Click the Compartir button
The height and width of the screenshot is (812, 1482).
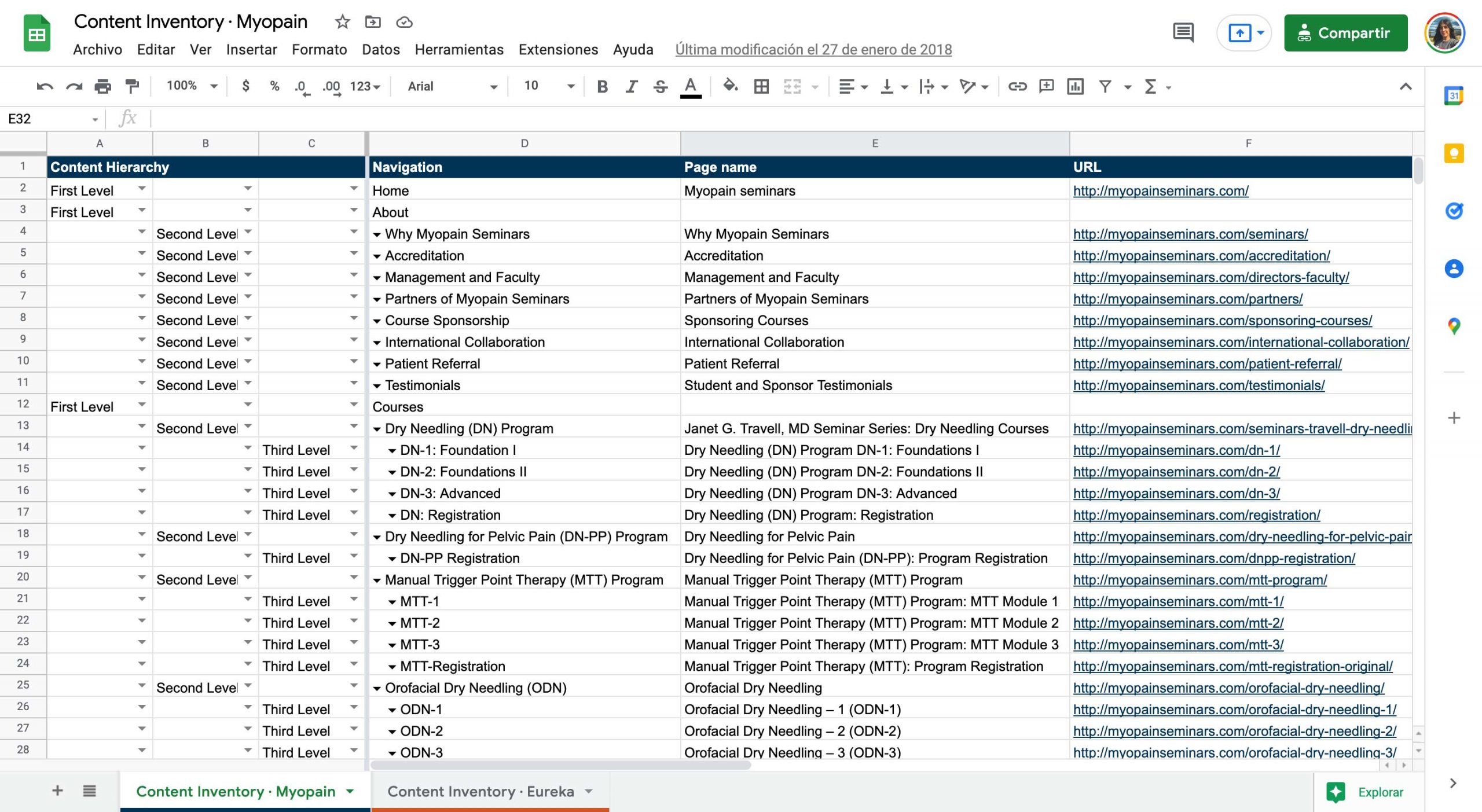[1345, 33]
